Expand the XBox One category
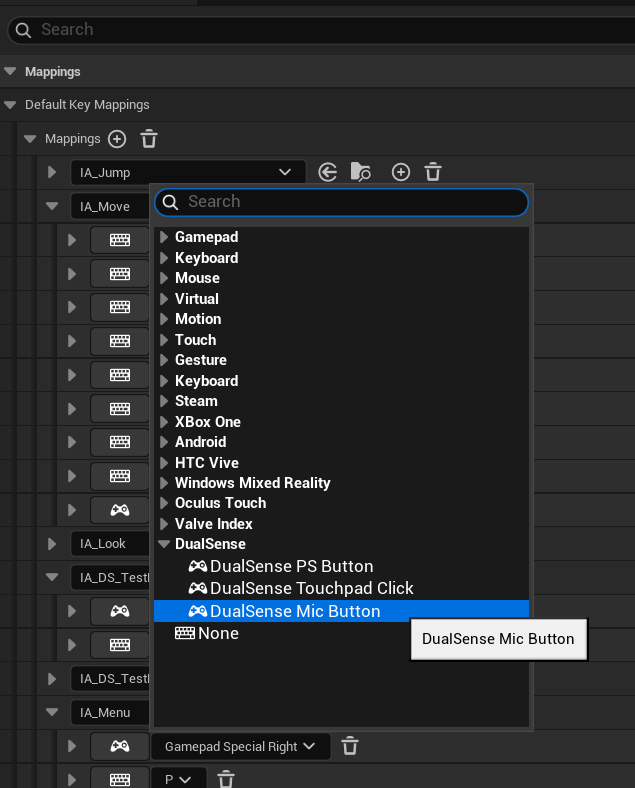This screenshot has width=635, height=788. pyautogui.click(x=164, y=422)
